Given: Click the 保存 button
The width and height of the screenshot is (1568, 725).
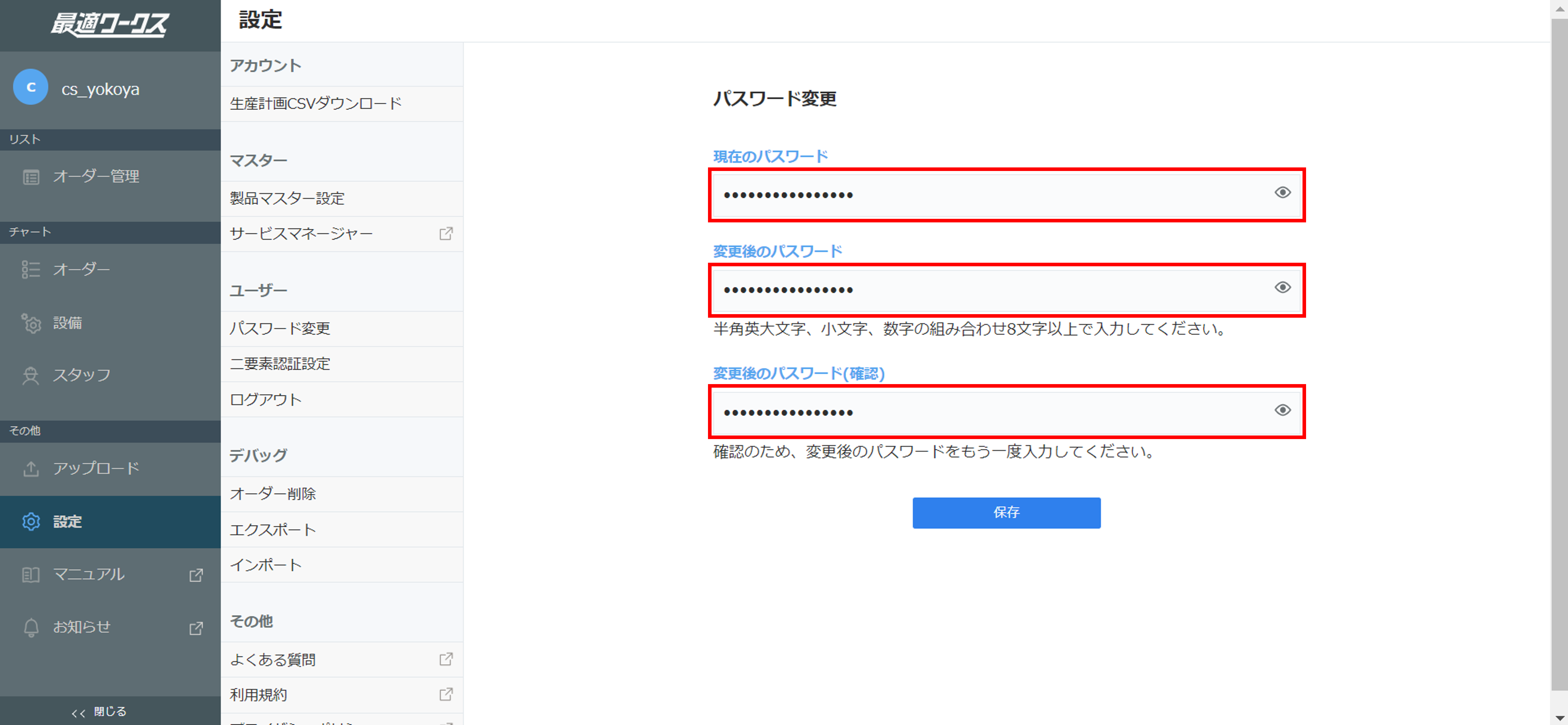Looking at the screenshot, I should pos(1006,513).
